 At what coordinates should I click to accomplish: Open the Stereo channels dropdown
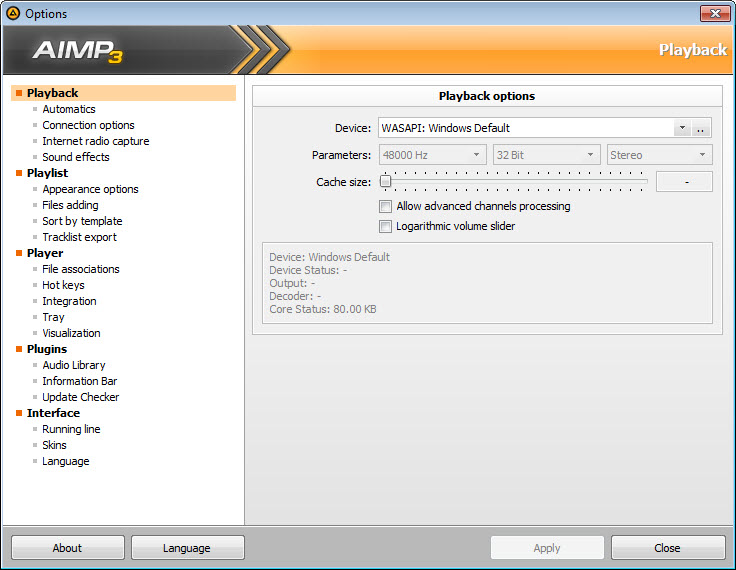coord(659,154)
